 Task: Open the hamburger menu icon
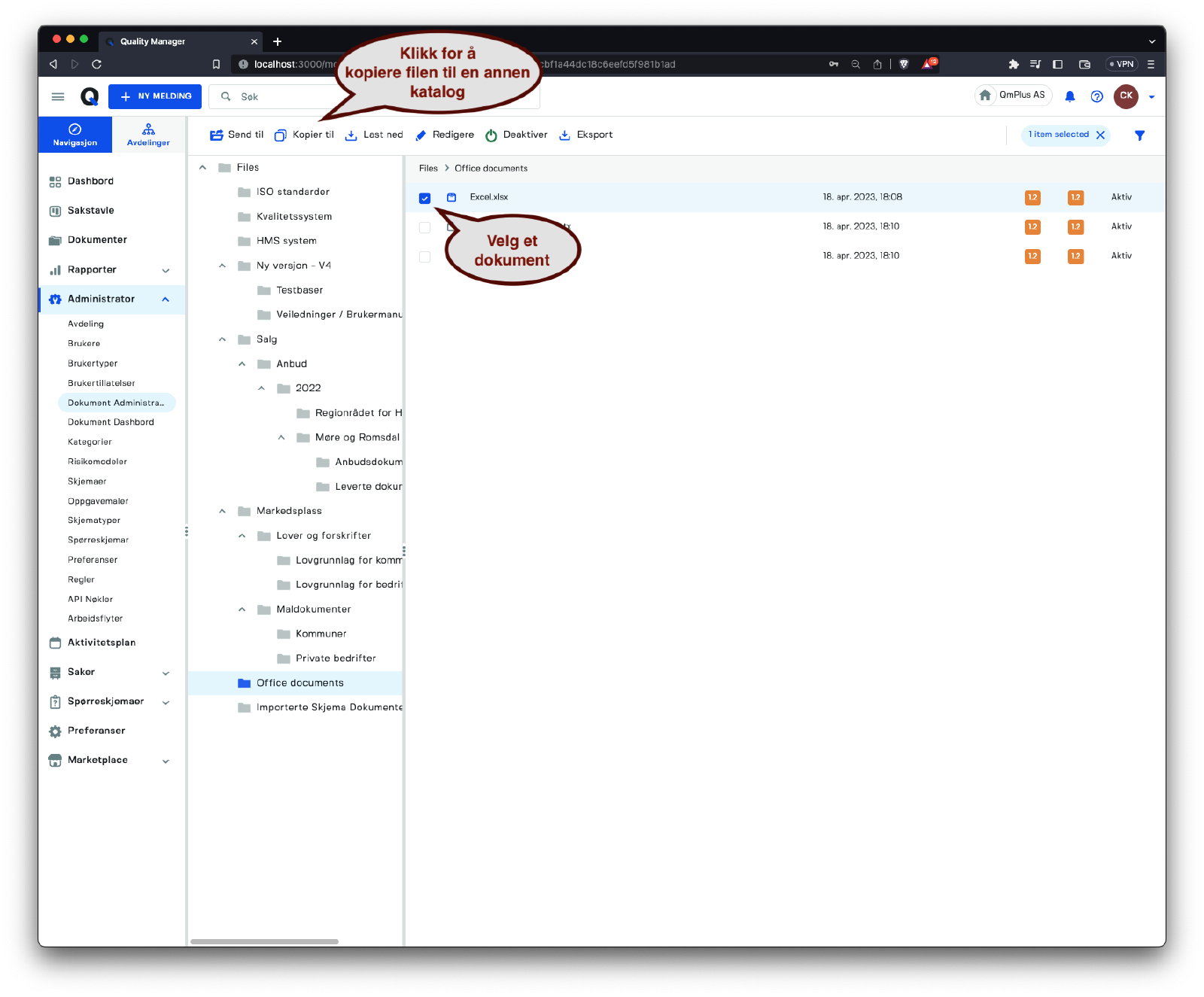pyautogui.click(x=58, y=96)
